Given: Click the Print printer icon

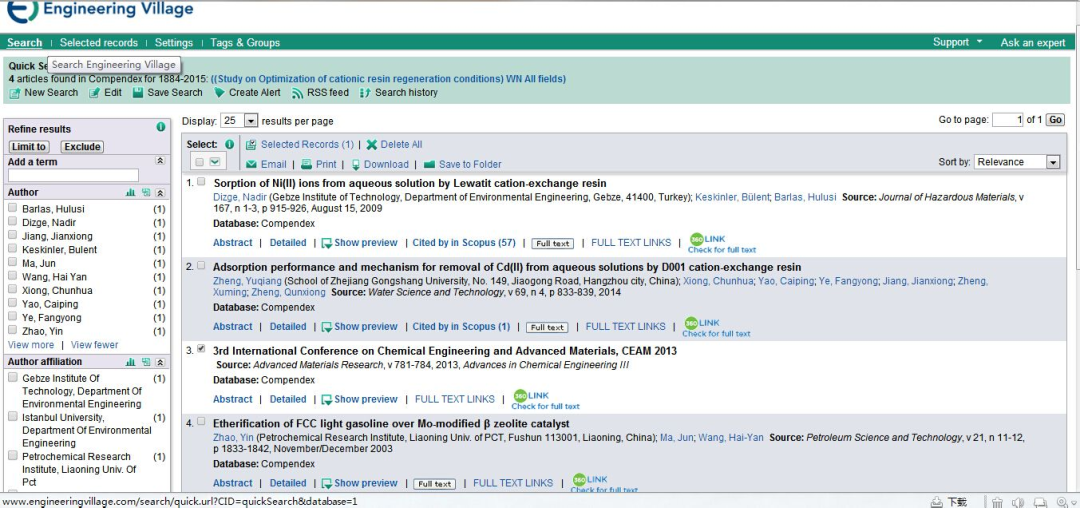Looking at the screenshot, I should tap(307, 165).
